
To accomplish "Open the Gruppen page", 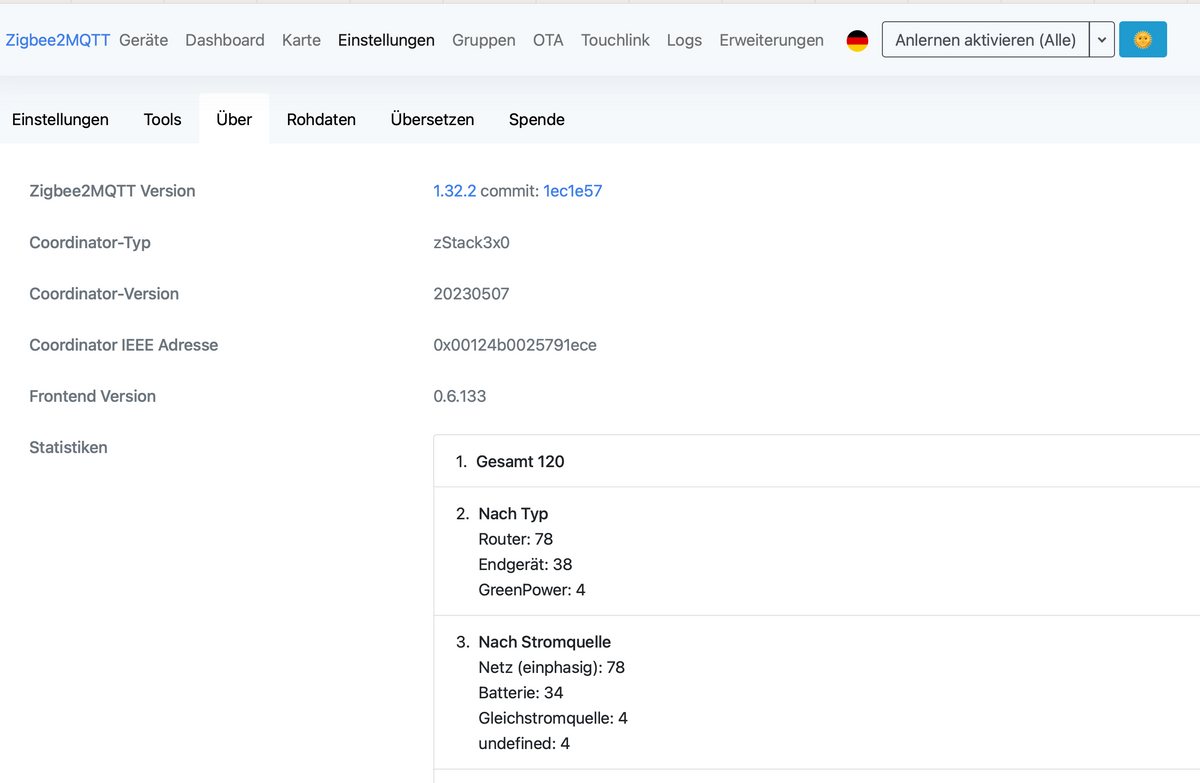I will (484, 40).
